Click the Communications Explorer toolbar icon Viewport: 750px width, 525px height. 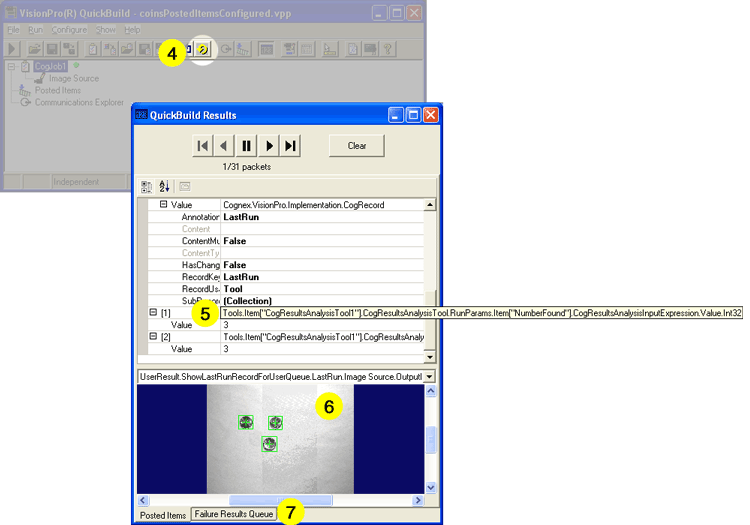point(226,49)
